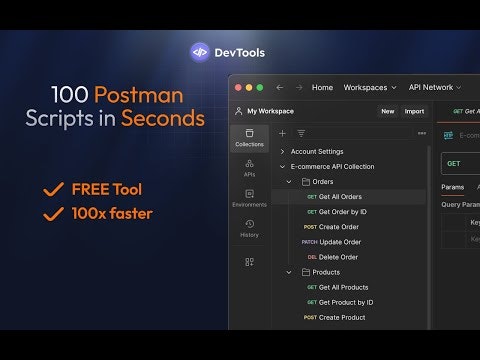The height and width of the screenshot is (360, 480).
Task: Open the History sidebar panel
Action: click(x=249, y=229)
